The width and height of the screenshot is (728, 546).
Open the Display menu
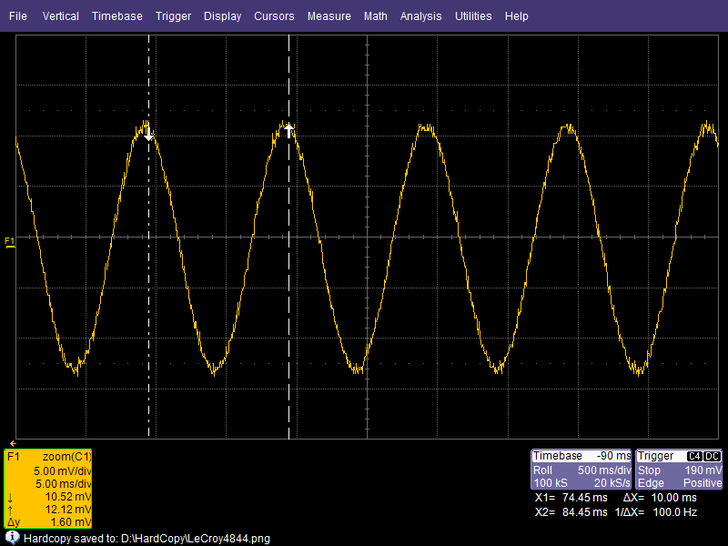coord(222,17)
